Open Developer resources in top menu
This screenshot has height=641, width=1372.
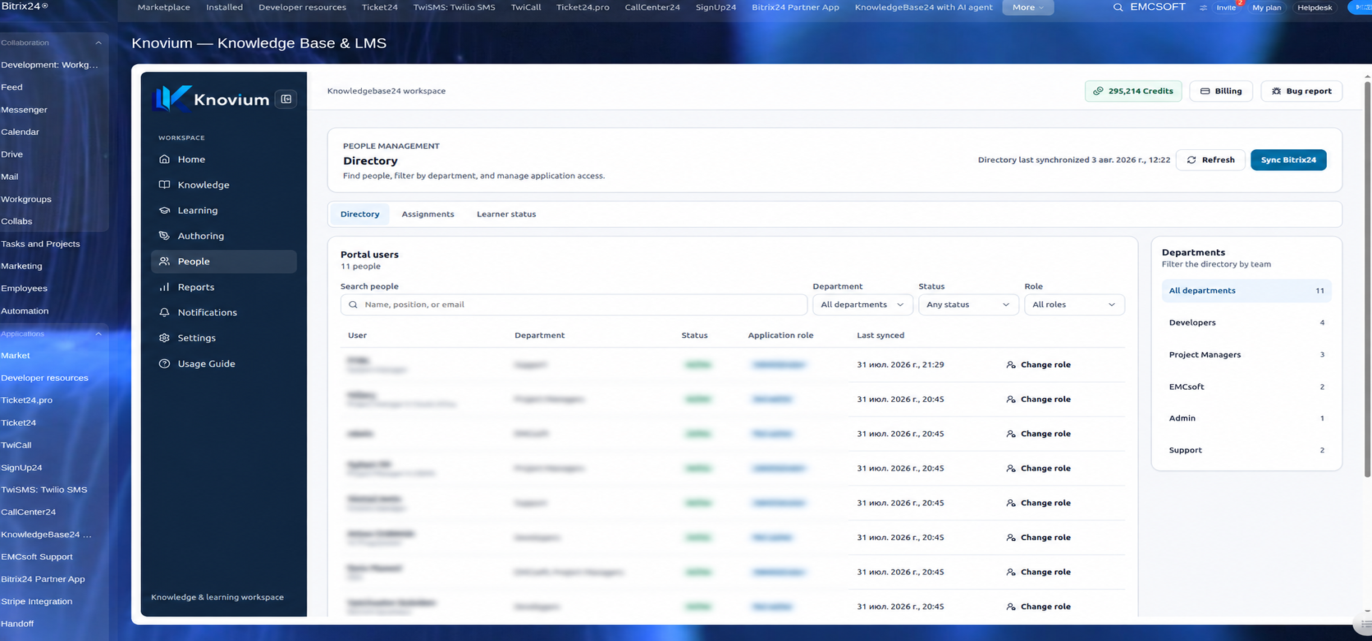pyautogui.click(x=302, y=7)
